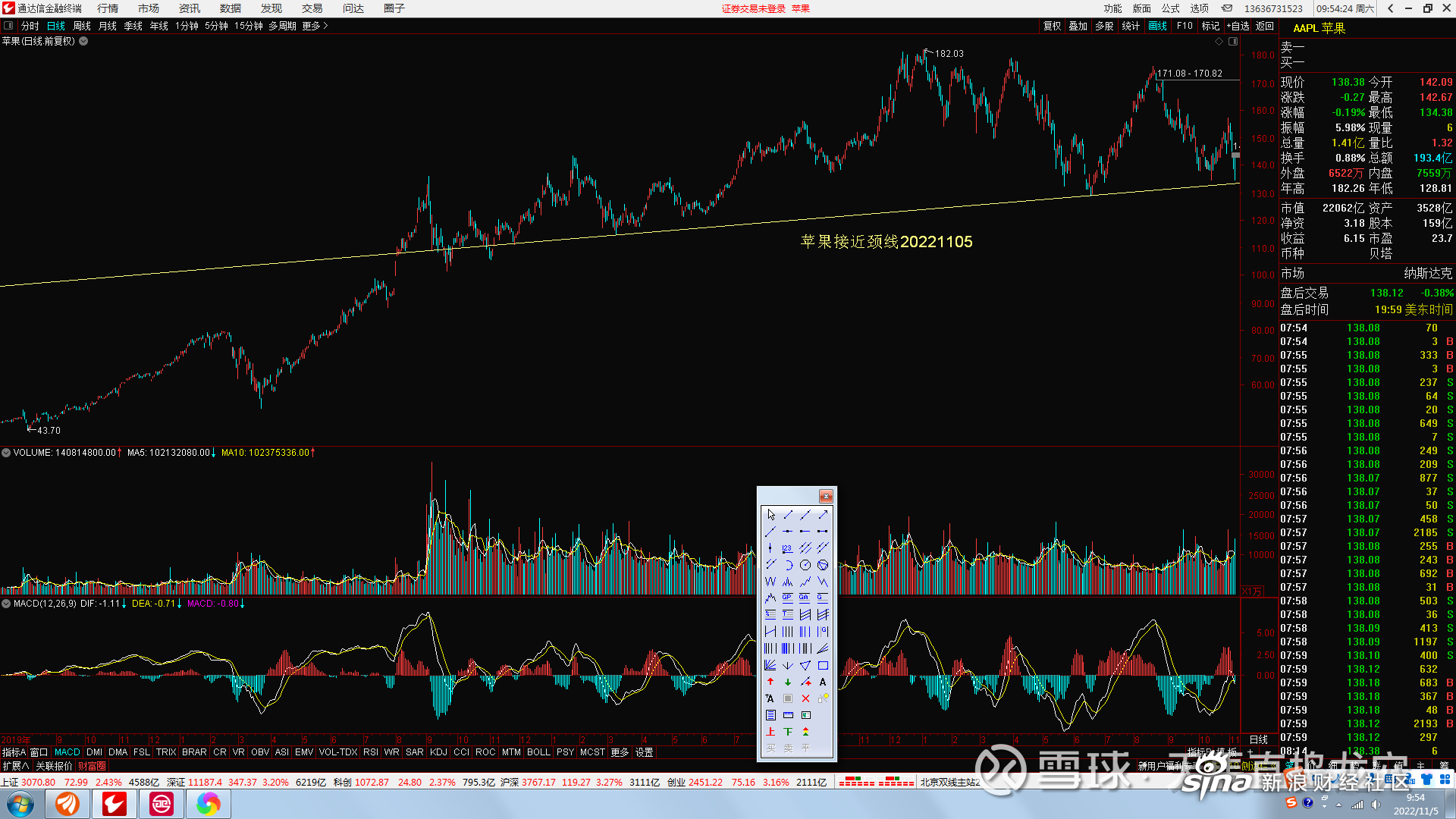Select the arc drawing tool
This screenshot has height=819, width=1456.
(788, 565)
